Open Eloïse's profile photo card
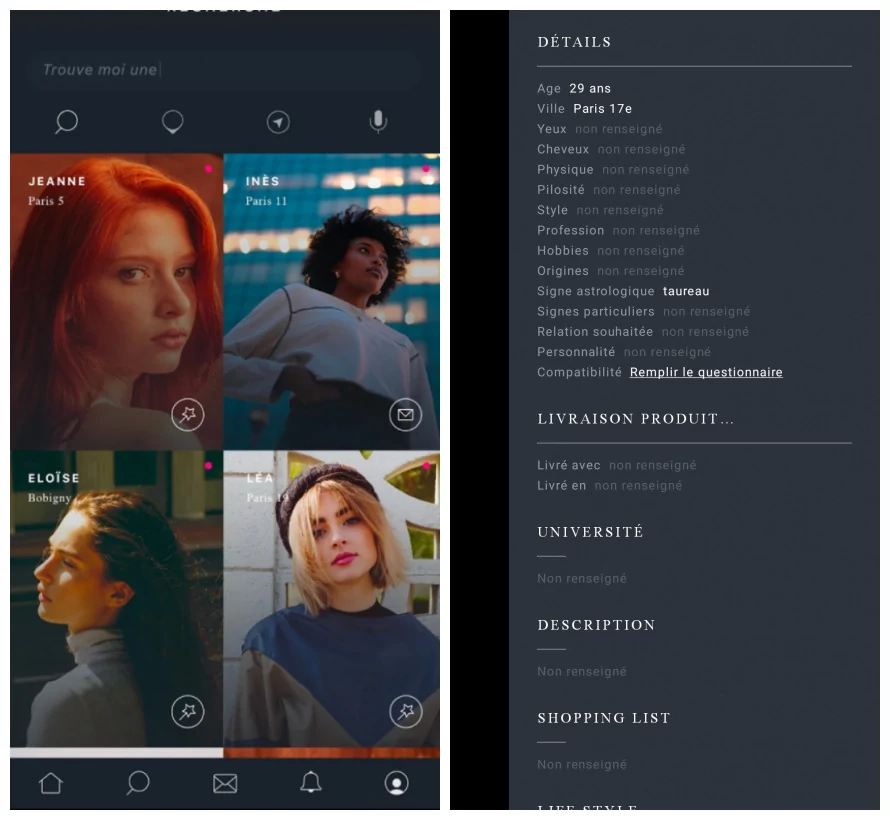This screenshot has width=890, height=820. pyautogui.click(x=116, y=599)
